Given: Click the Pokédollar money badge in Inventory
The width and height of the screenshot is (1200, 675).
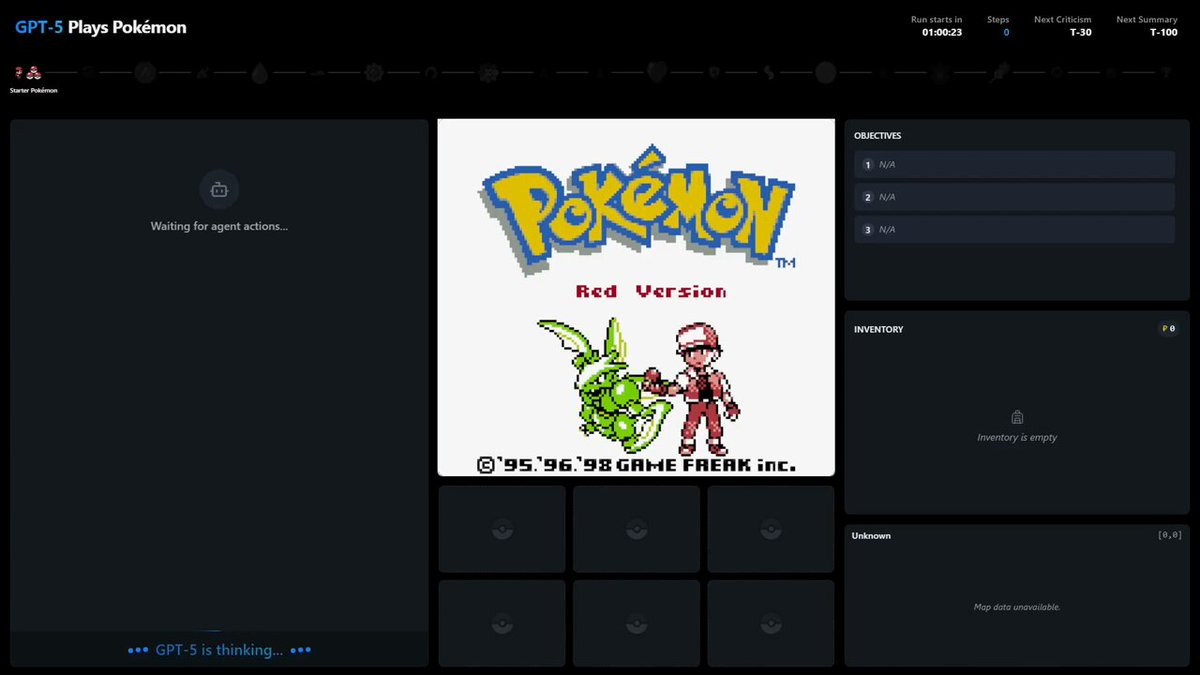Looking at the screenshot, I should click(1167, 329).
